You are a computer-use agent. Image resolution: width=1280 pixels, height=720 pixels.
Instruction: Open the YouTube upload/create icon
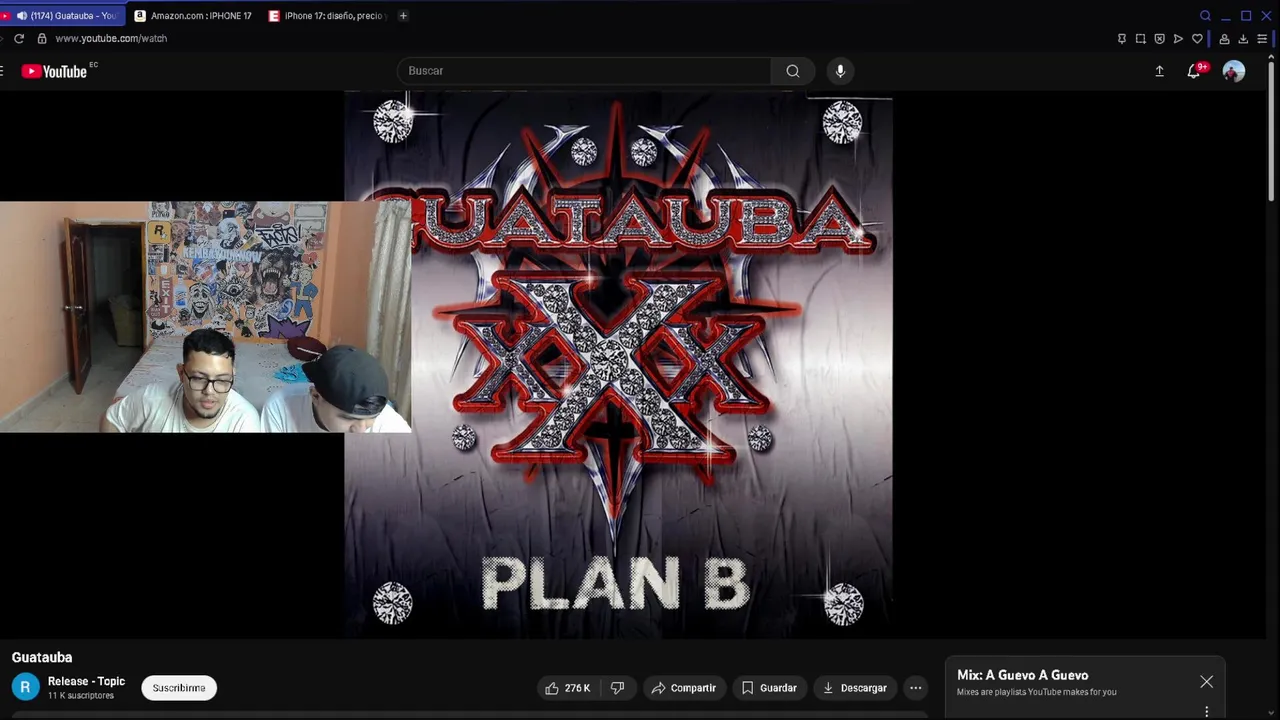tap(1159, 71)
